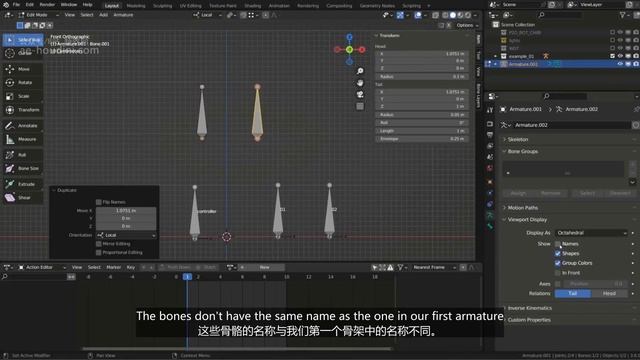
Task: Activate the Cursor tool
Action: (23, 53)
